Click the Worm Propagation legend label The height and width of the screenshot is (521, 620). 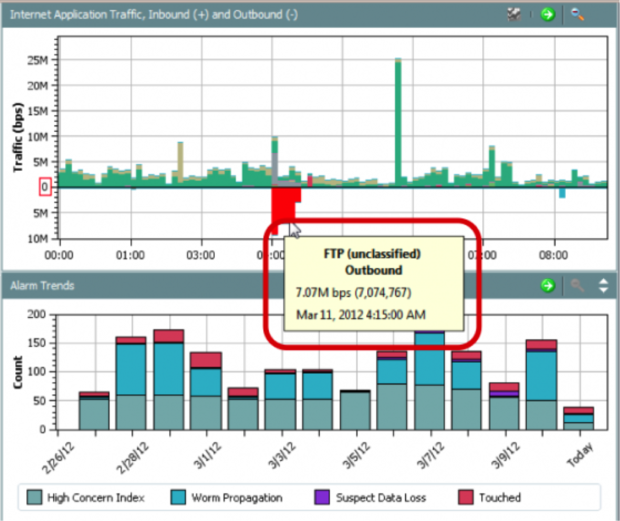tap(237, 498)
